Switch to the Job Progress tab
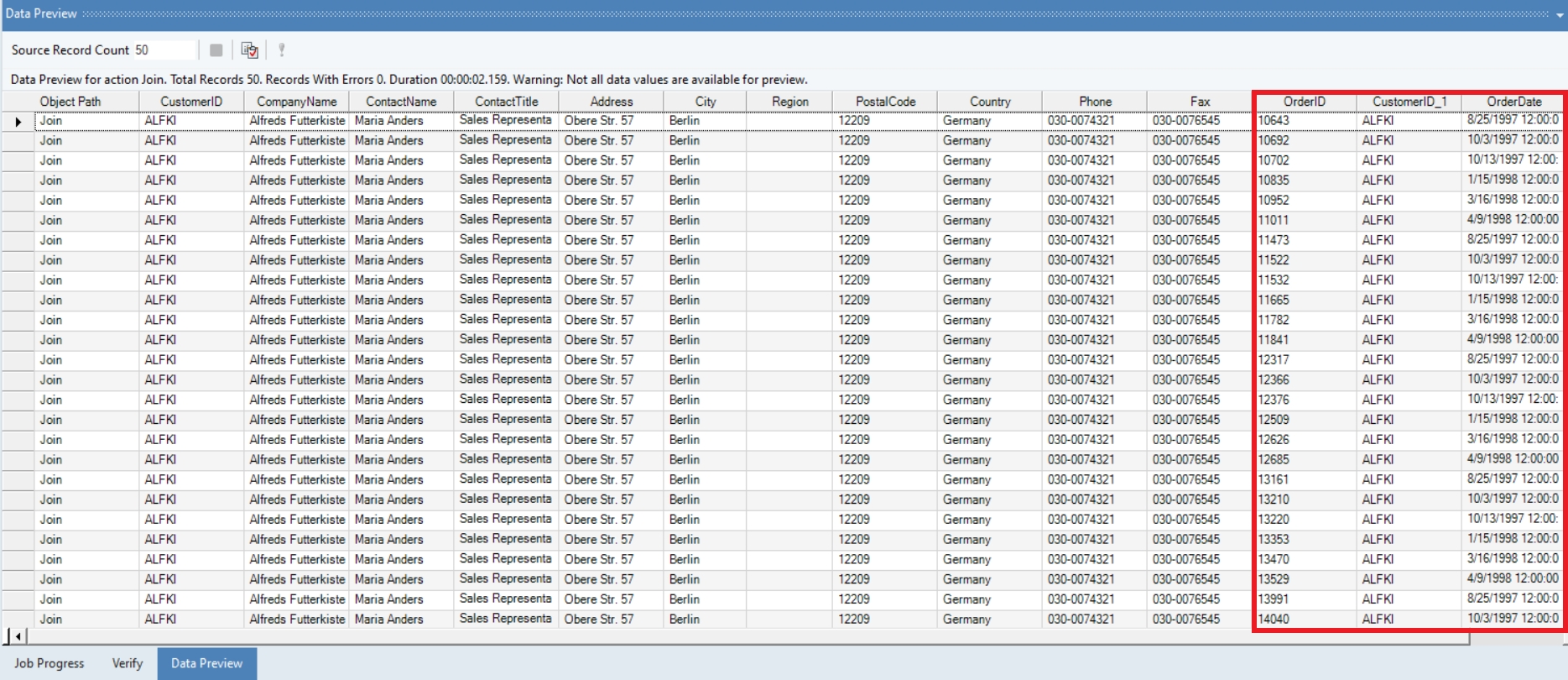 point(49,663)
